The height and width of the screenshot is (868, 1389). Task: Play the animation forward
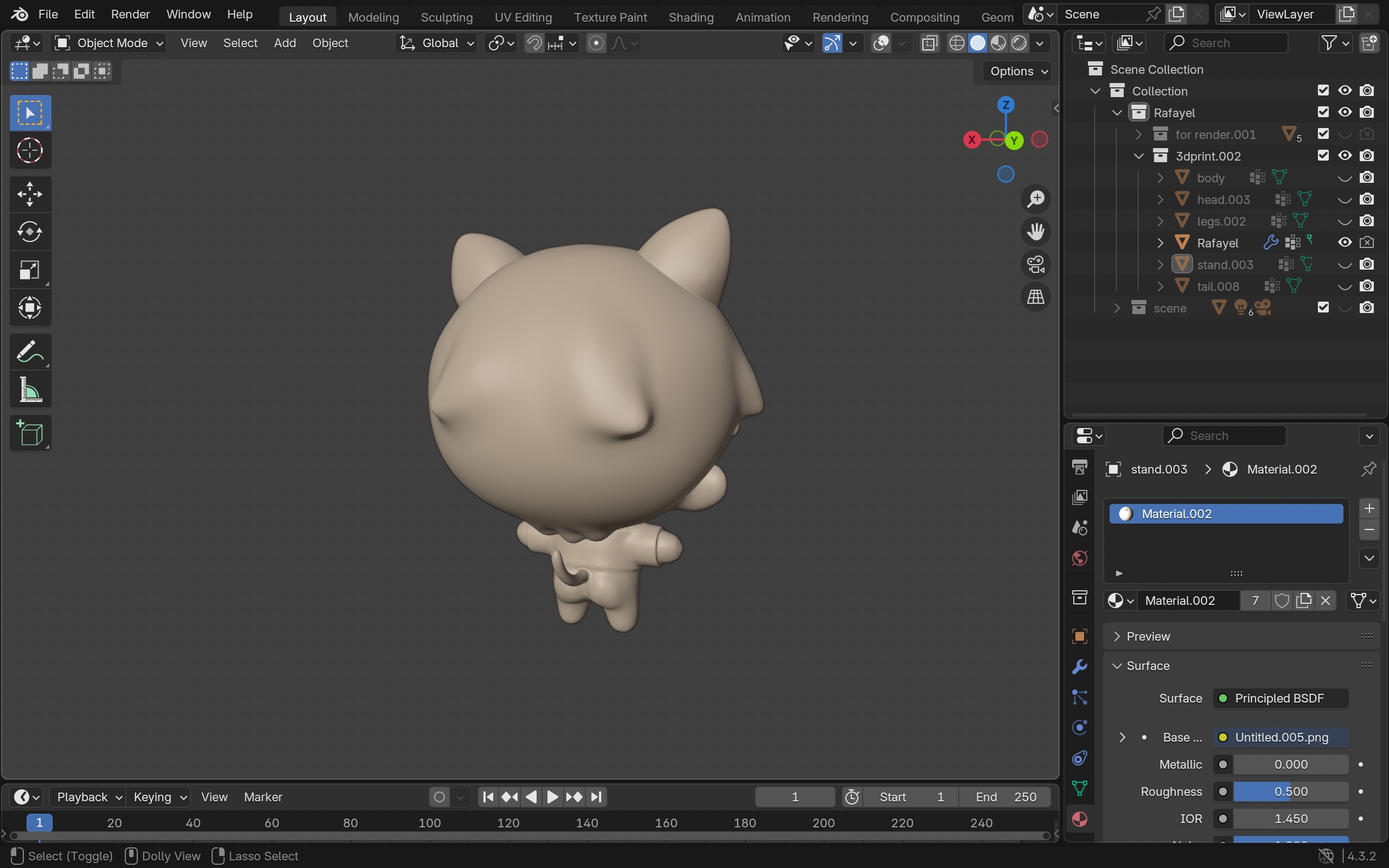pyautogui.click(x=552, y=797)
